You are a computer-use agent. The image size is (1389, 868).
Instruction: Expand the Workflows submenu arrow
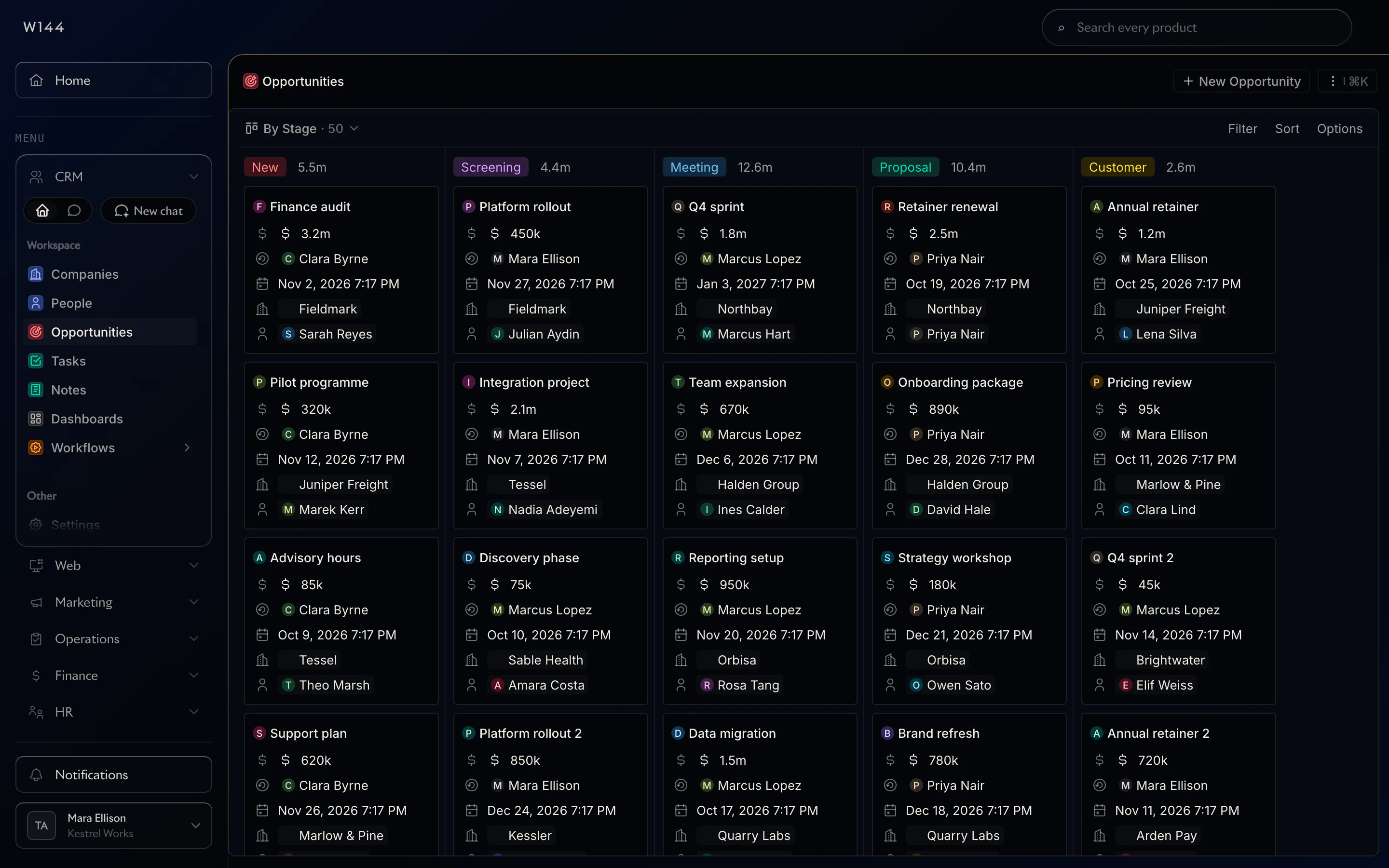click(x=187, y=448)
